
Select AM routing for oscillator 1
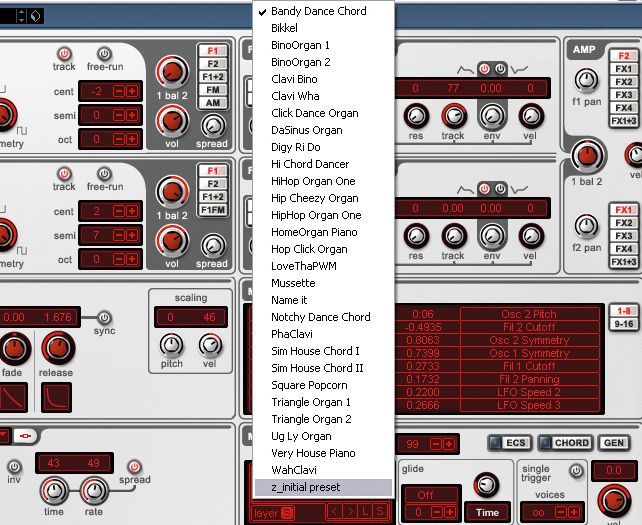pos(213,103)
